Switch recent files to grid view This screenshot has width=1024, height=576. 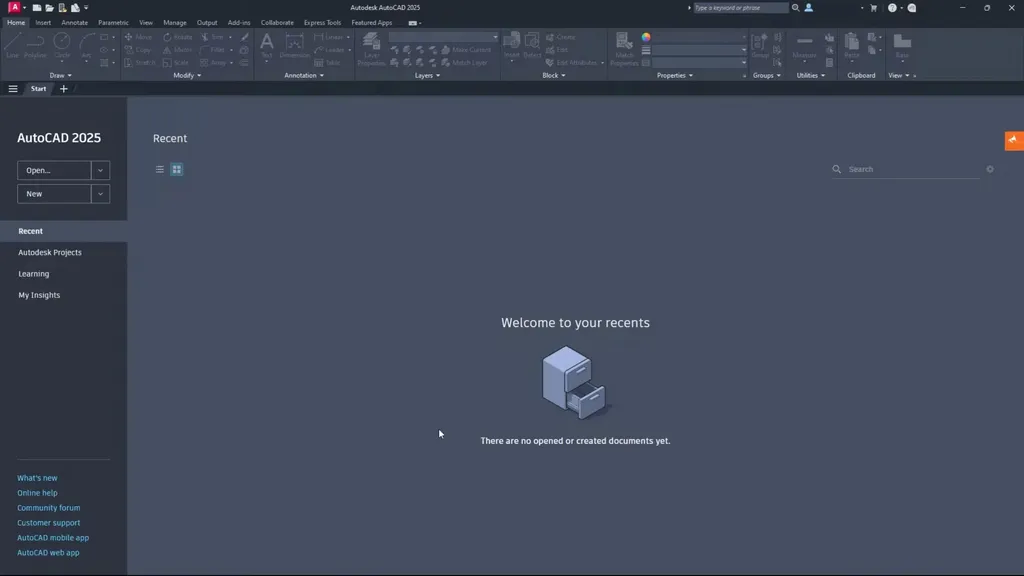tap(177, 169)
